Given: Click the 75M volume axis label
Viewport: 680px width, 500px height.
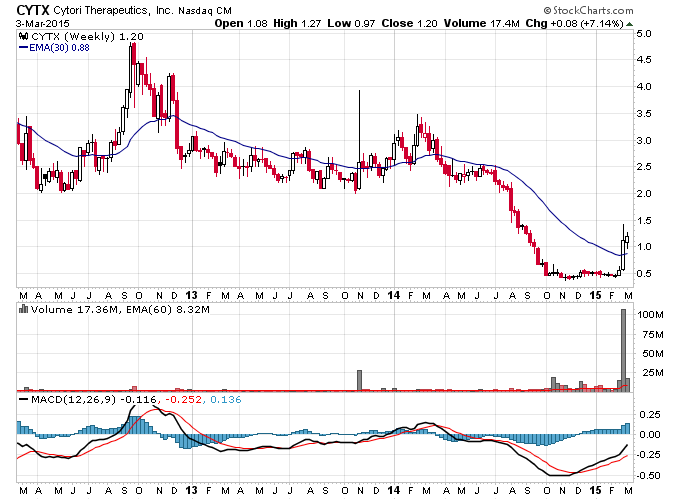Looking at the screenshot, I should click(653, 334).
